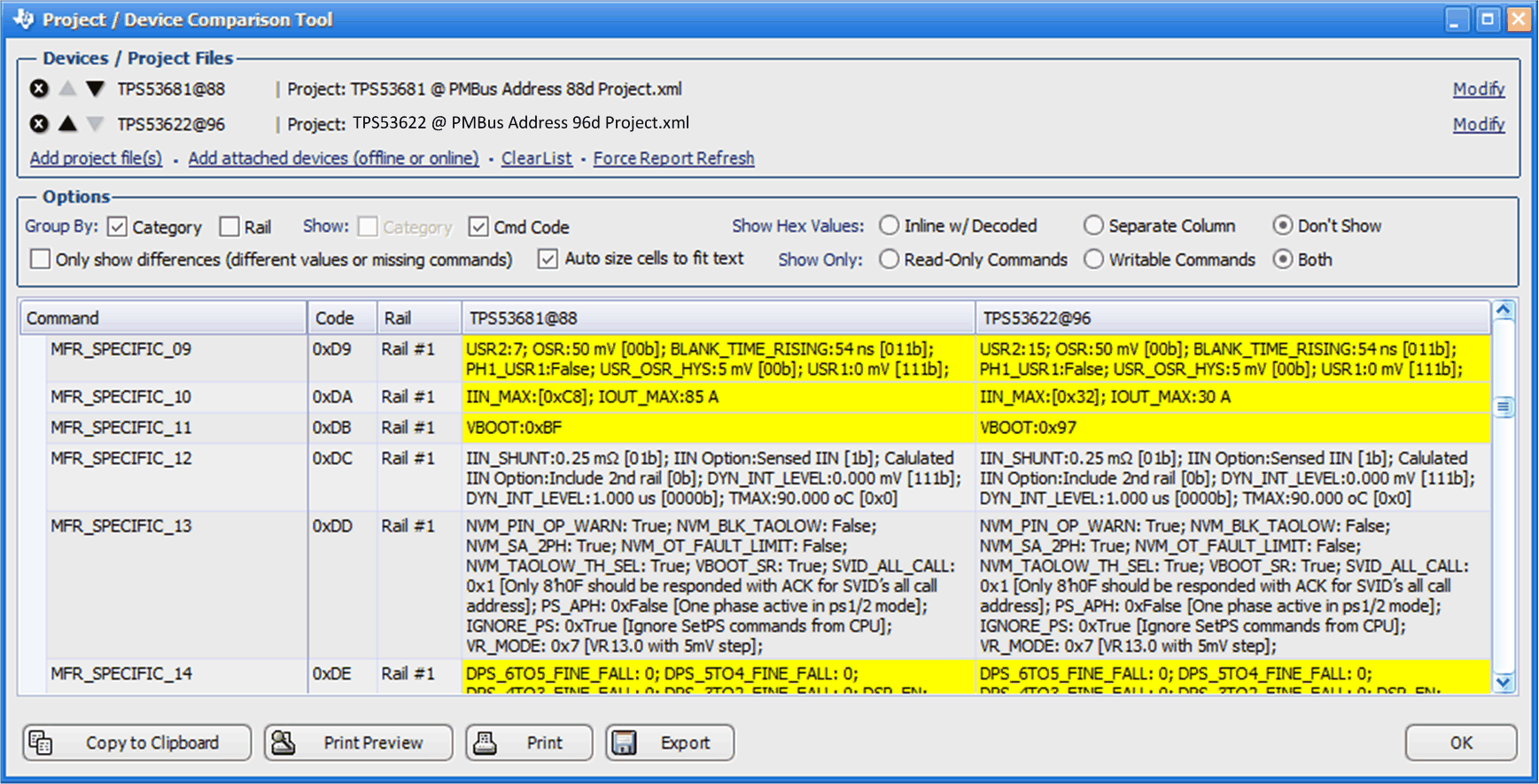Click Modify link for TPS53622@96
This screenshot has width=1539, height=784.
[1478, 124]
